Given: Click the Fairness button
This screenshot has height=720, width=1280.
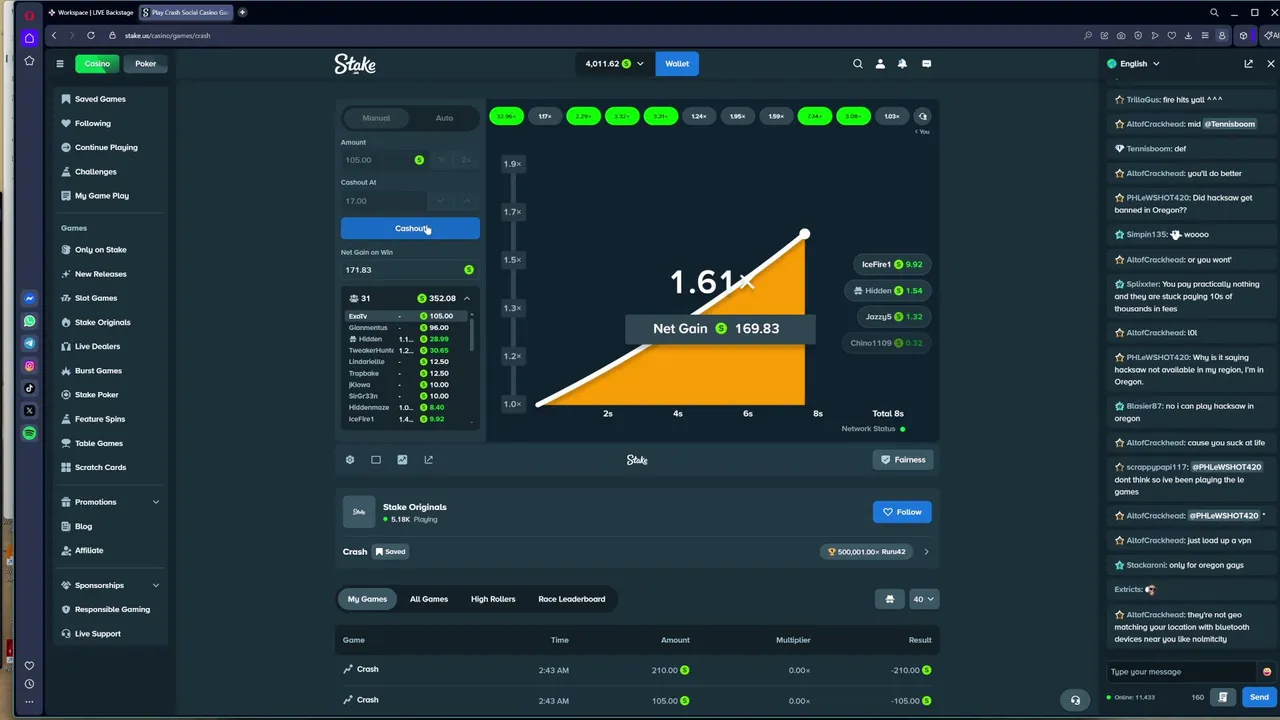Looking at the screenshot, I should [x=902, y=460].
